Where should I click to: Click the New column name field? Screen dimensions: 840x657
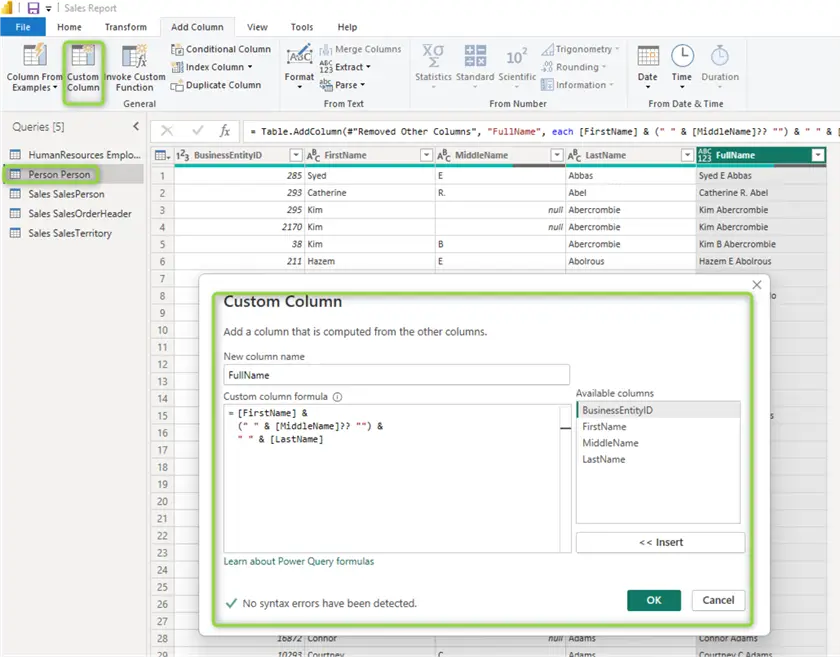tap(396, 375)
